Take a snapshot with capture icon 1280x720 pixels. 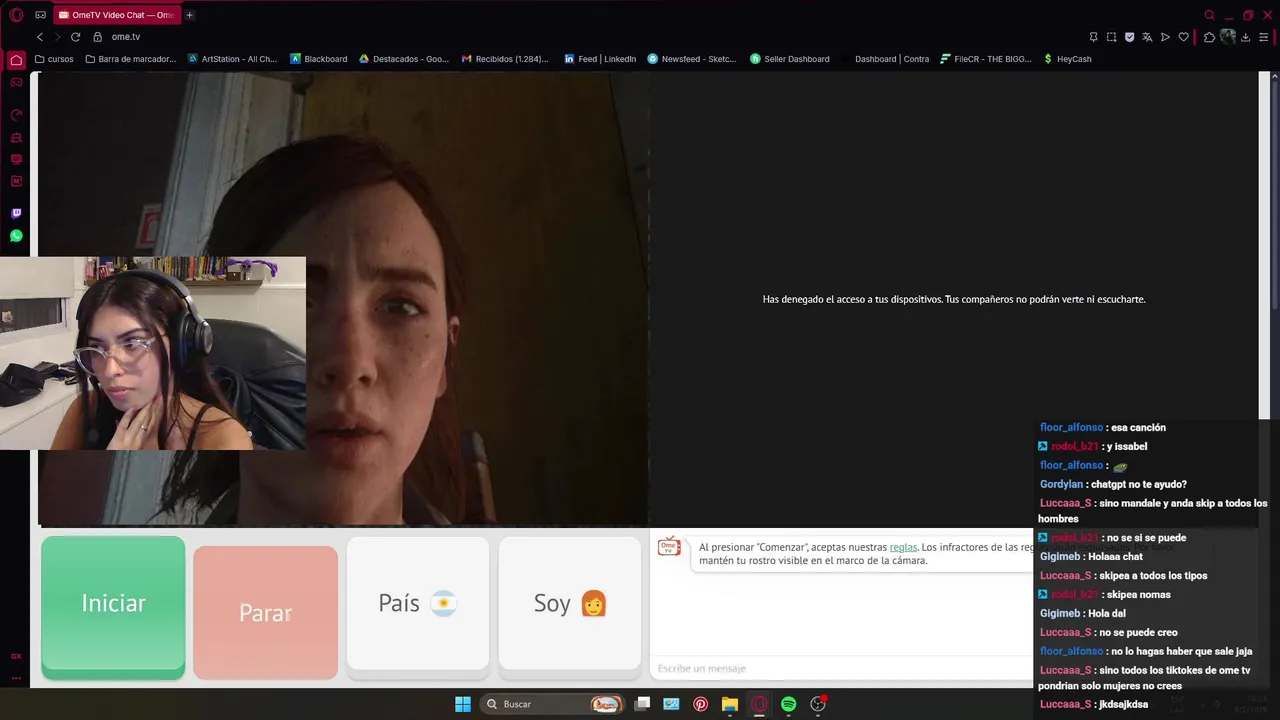coord(1111,37)
